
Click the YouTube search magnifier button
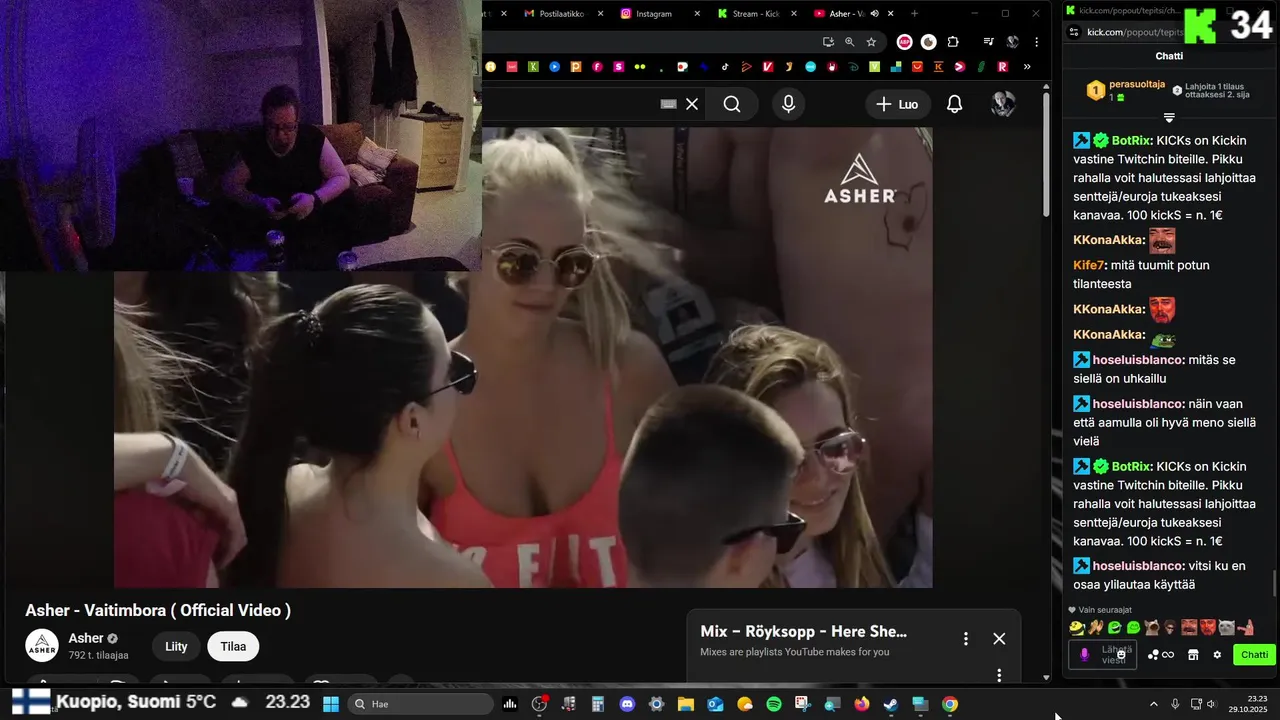click(732, 104)
